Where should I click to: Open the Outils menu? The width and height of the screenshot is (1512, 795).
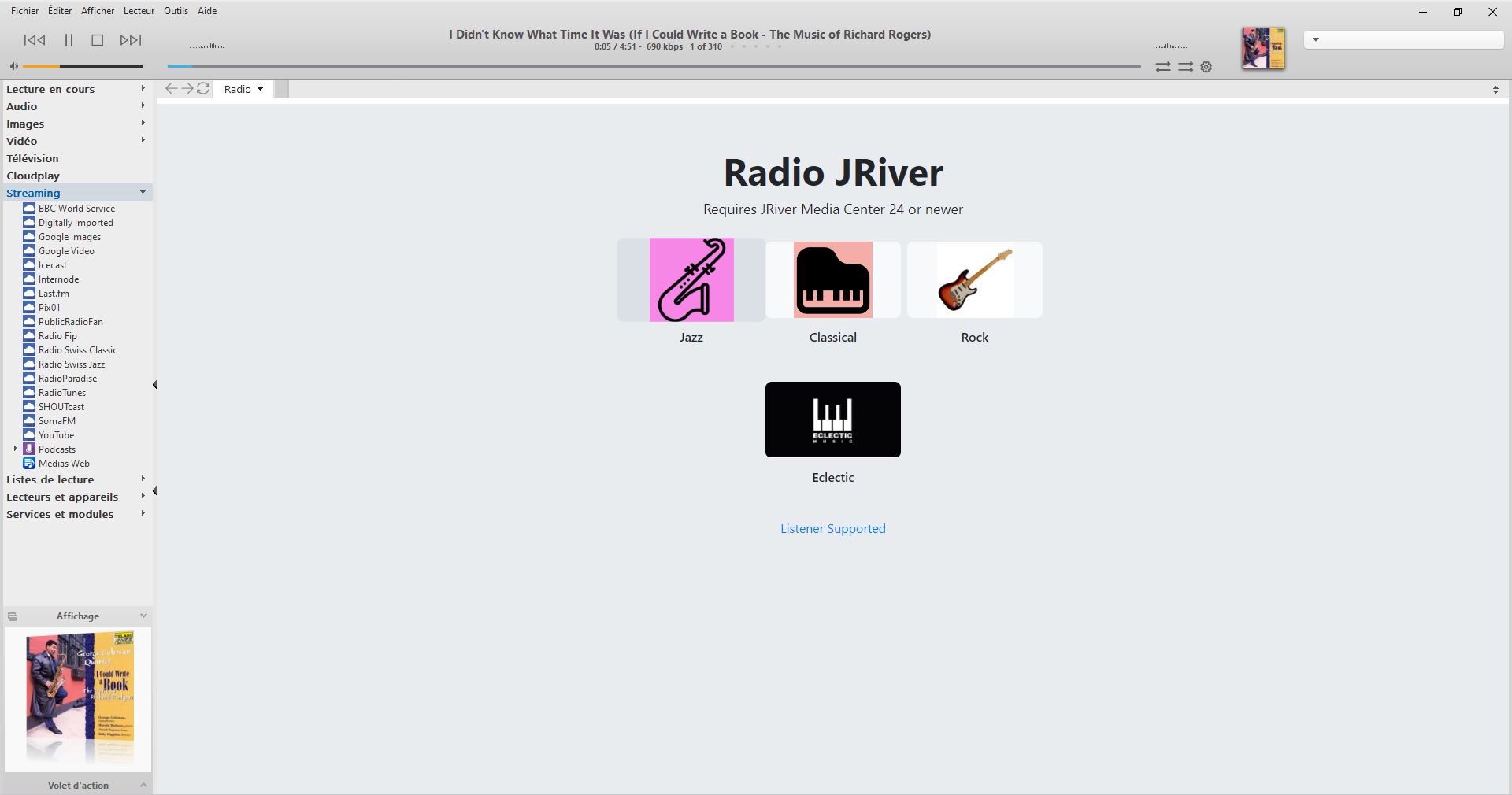[x=176, y=11]
